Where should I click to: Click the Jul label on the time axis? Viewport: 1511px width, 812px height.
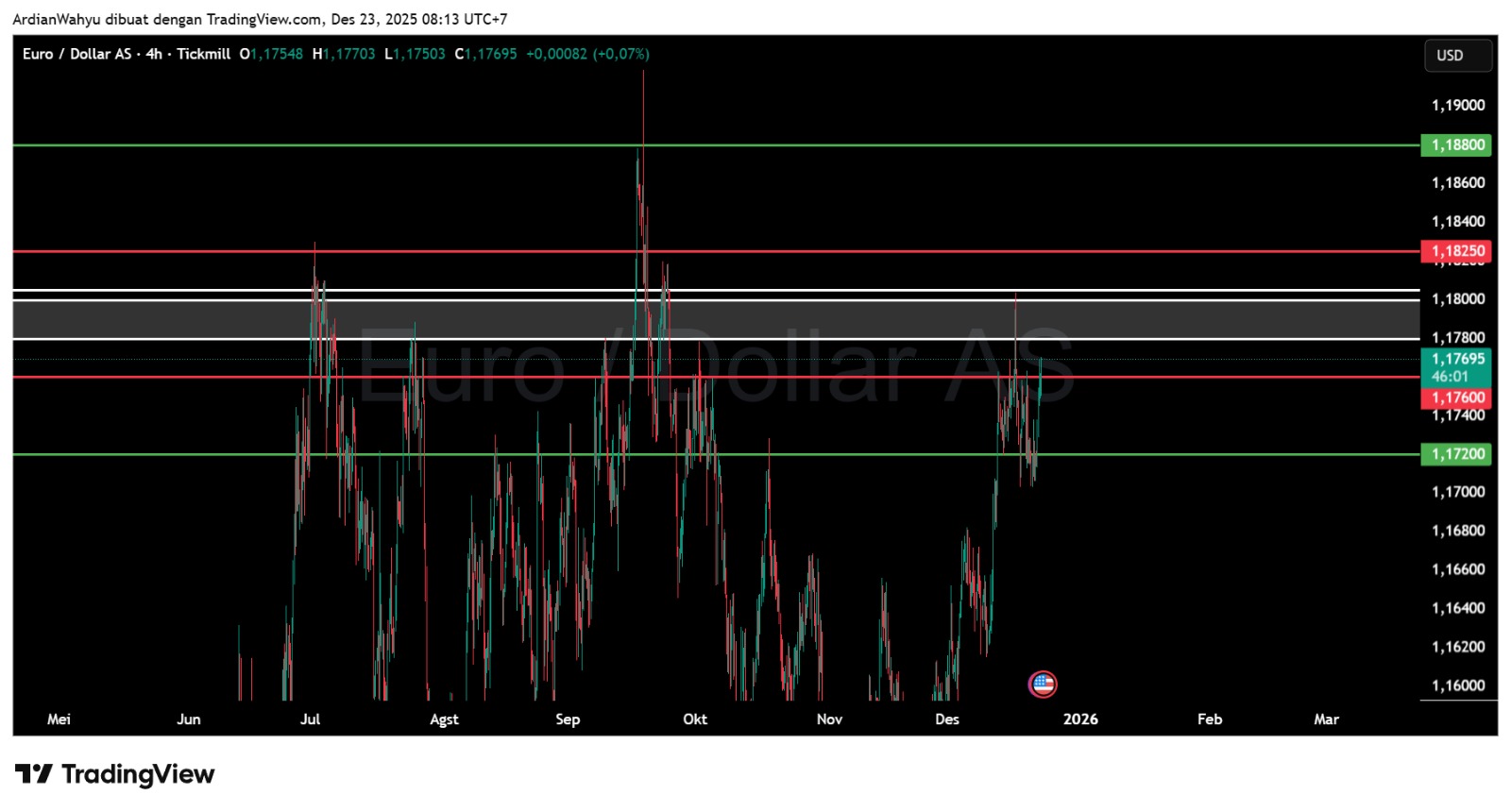pos(310,719)
